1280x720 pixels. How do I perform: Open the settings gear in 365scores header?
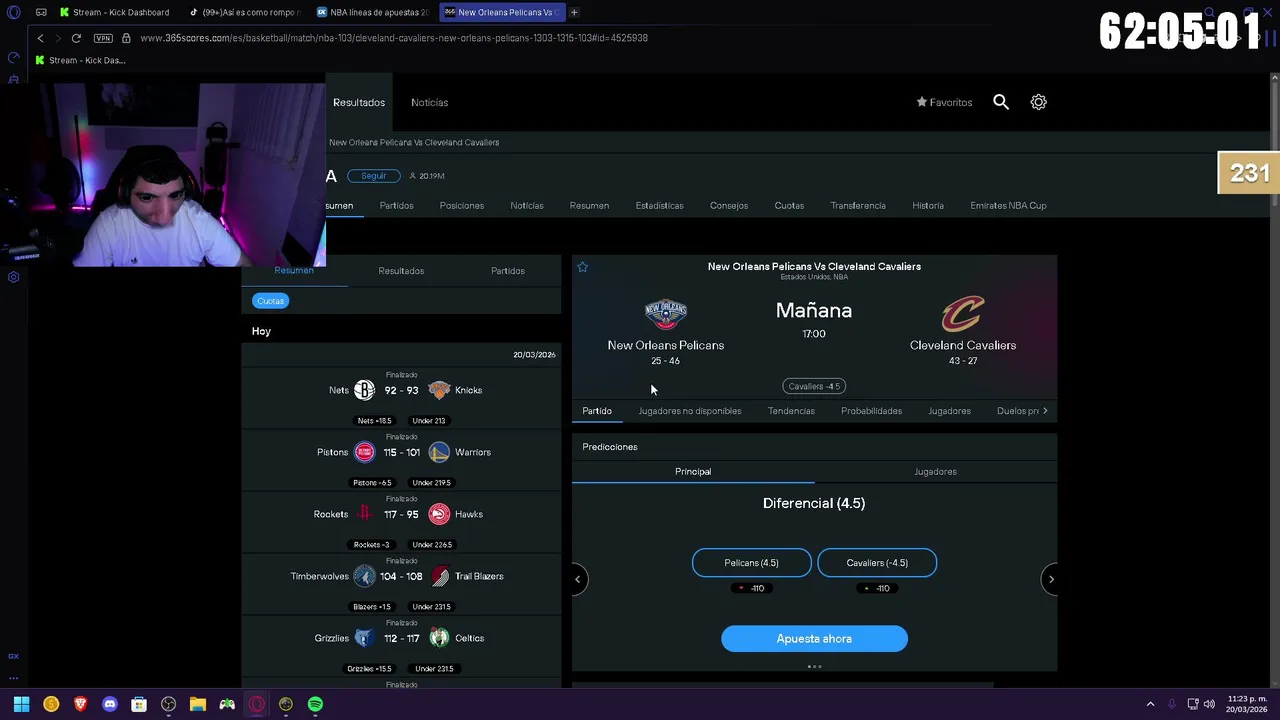click(1039, 102)
